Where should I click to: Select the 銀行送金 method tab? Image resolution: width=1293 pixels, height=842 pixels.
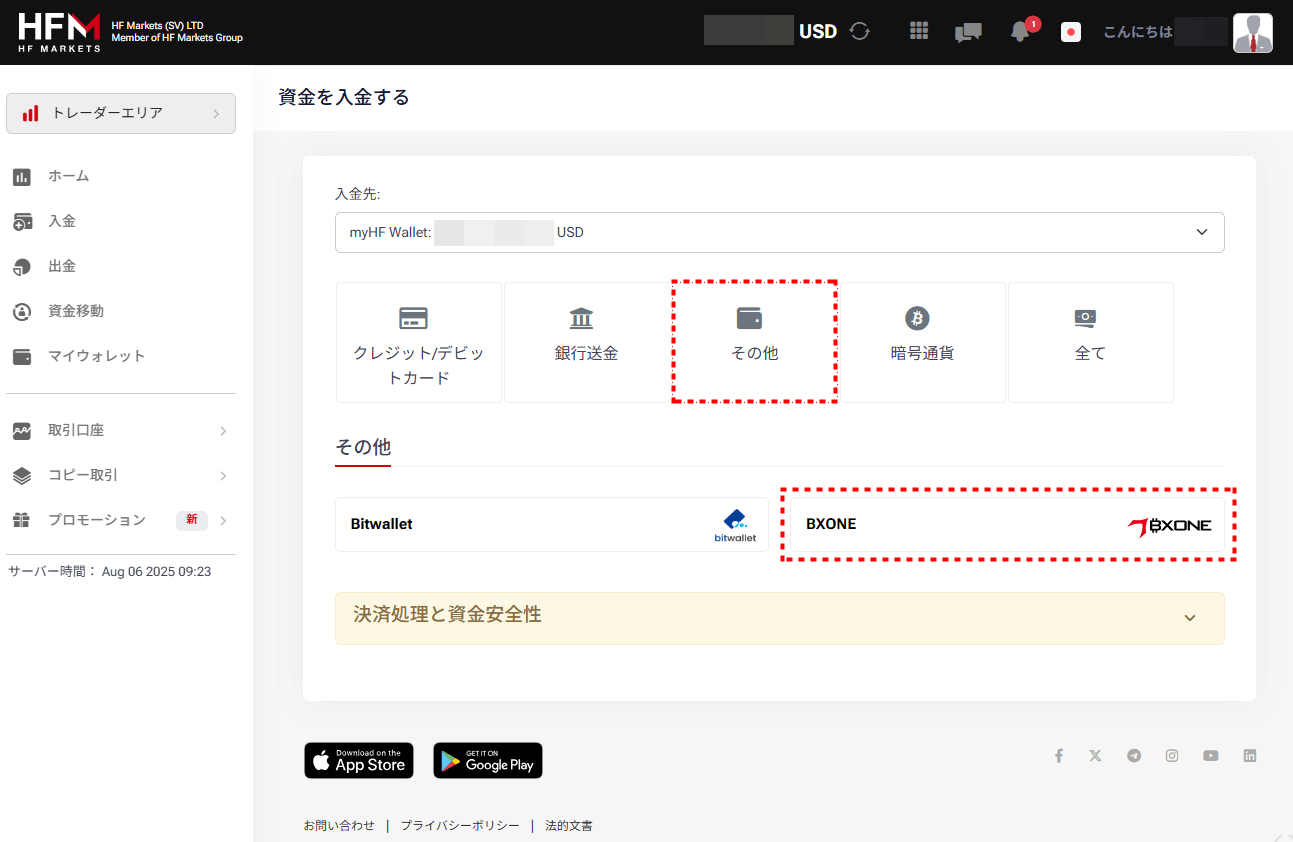click(x=587, y=342)
